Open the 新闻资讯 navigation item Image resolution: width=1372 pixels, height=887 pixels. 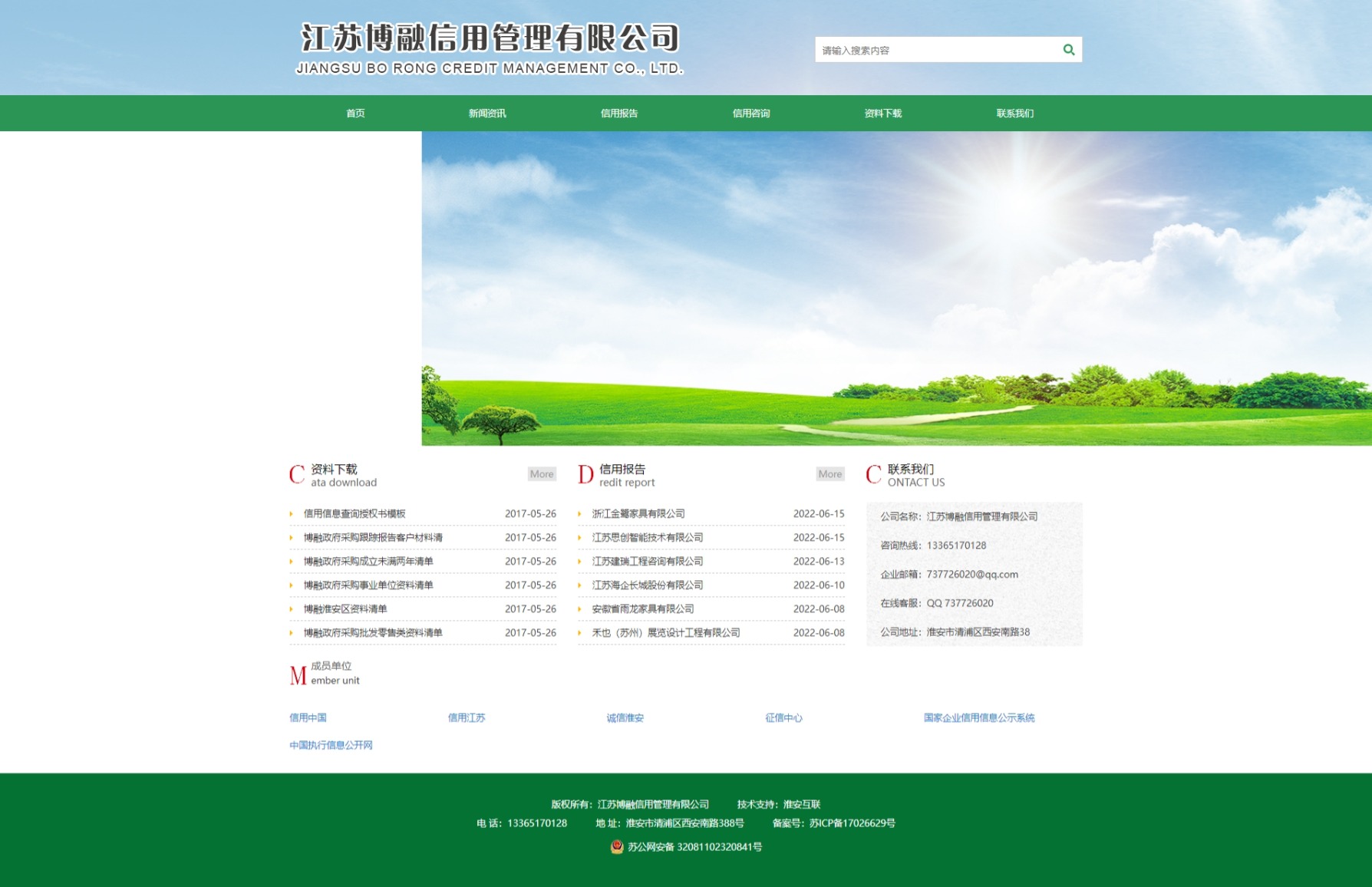click(x=487, y=114)
